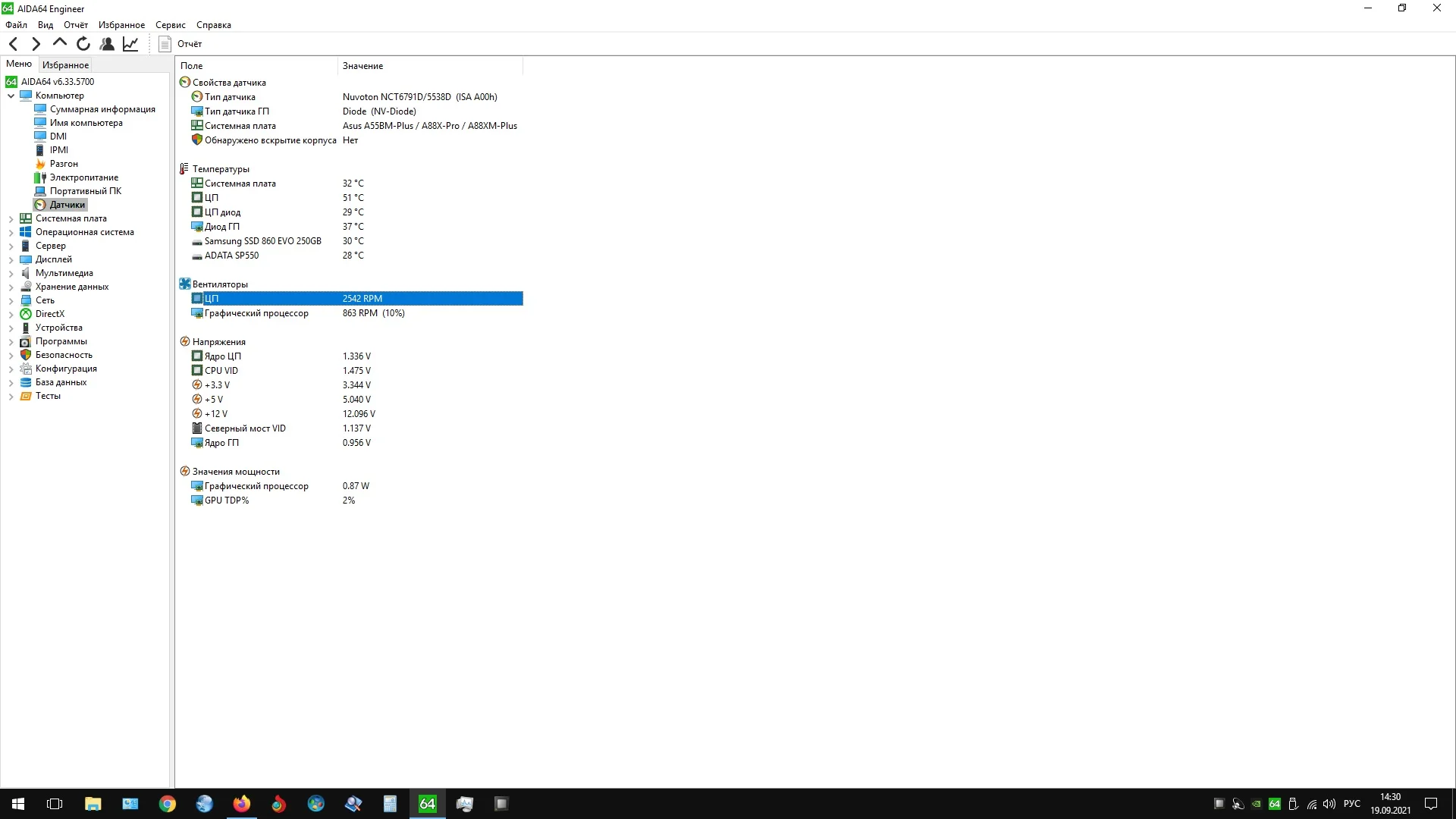Select Суммарная информация in the tree

(x=102, y=109)
